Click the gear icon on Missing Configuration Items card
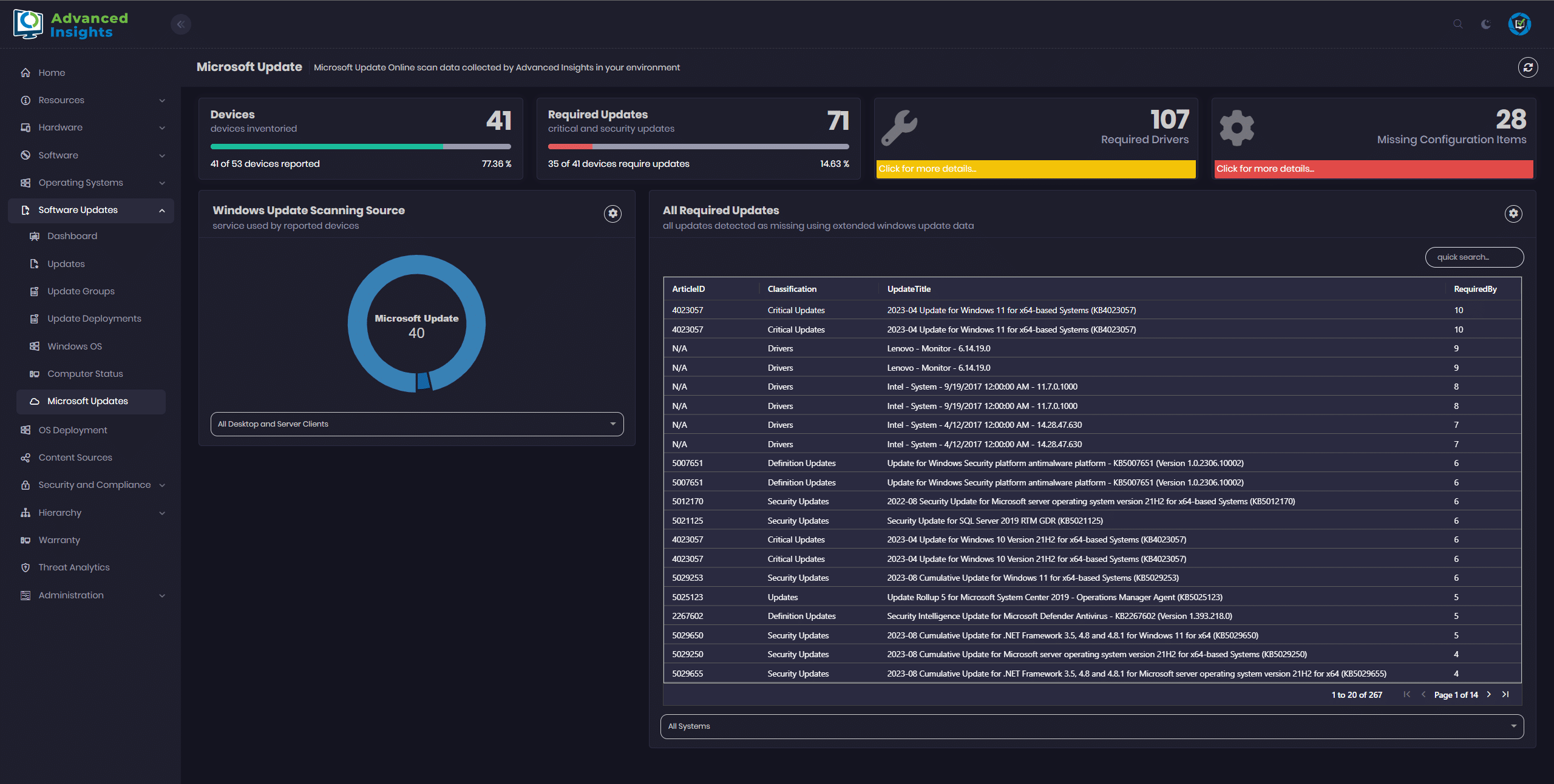The width and height of the screenshot is (1554, 784). click(1237, 127)
